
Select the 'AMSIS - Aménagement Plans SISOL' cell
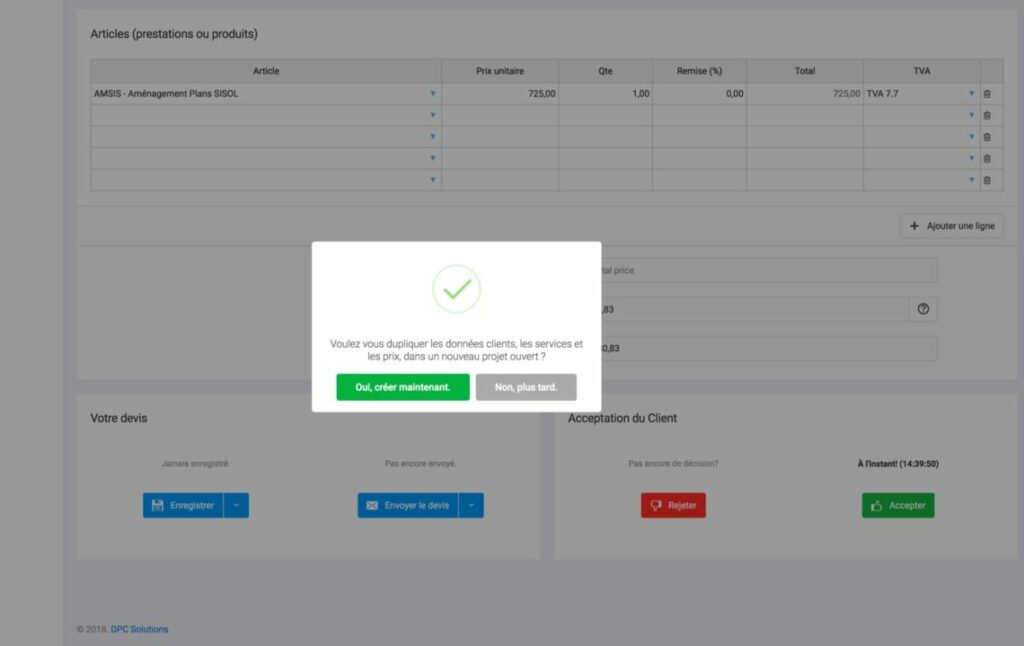pos(266,93)
